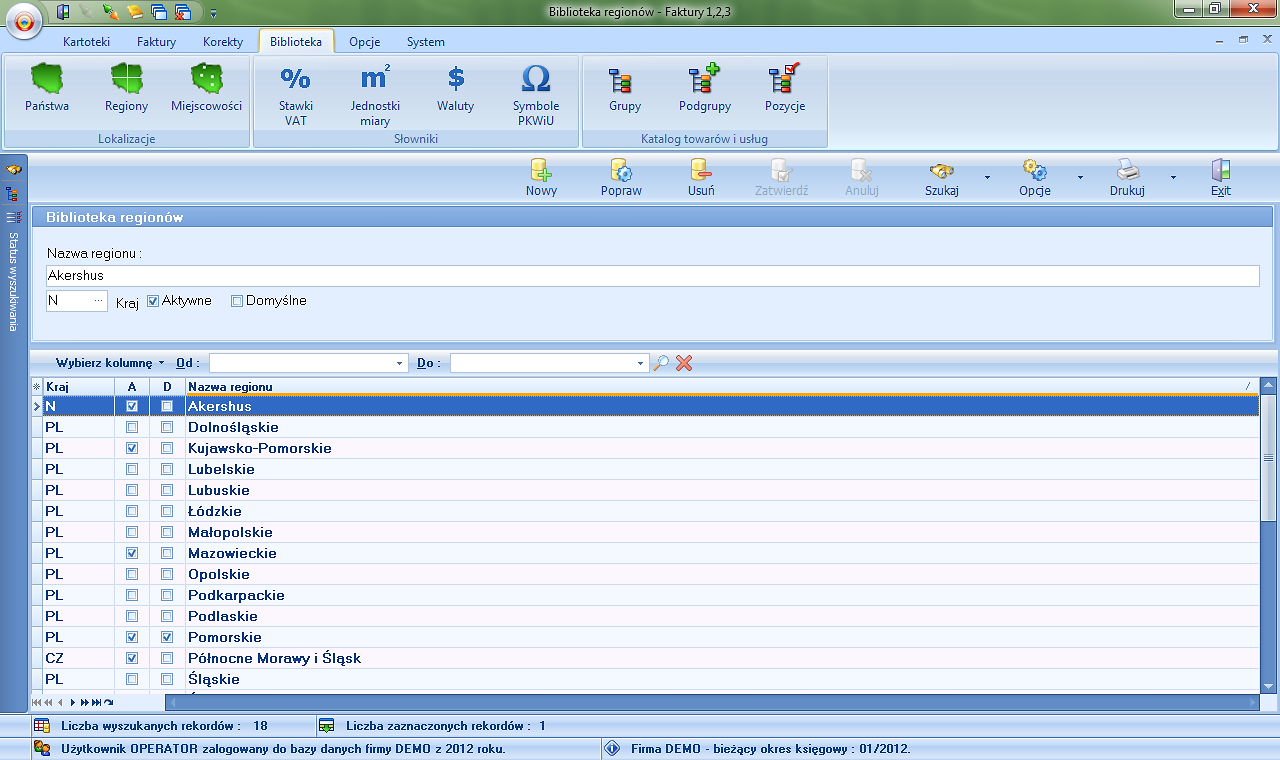The height and width of the screenshot is (760, 1280).
Task: Click in the Nazwa regionu field
Action: (x=653, y=275)
